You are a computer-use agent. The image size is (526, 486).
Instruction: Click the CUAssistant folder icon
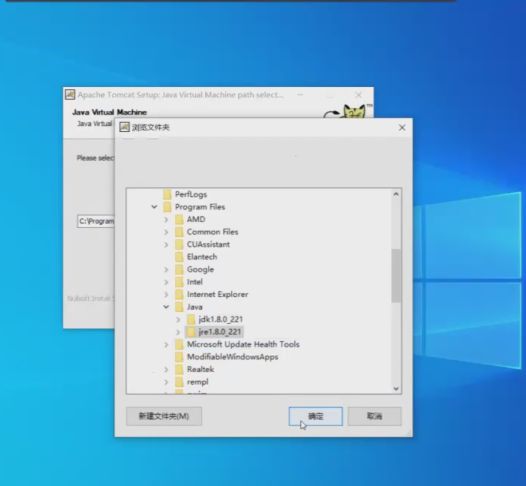point(179,244)
